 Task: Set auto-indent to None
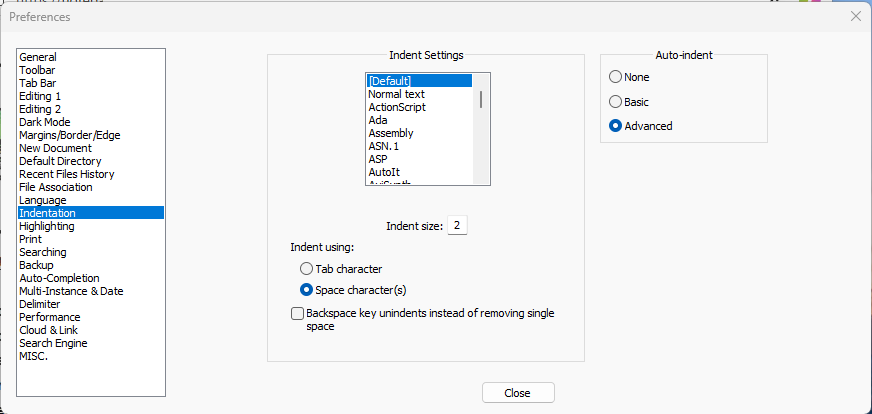click(616, 77)
